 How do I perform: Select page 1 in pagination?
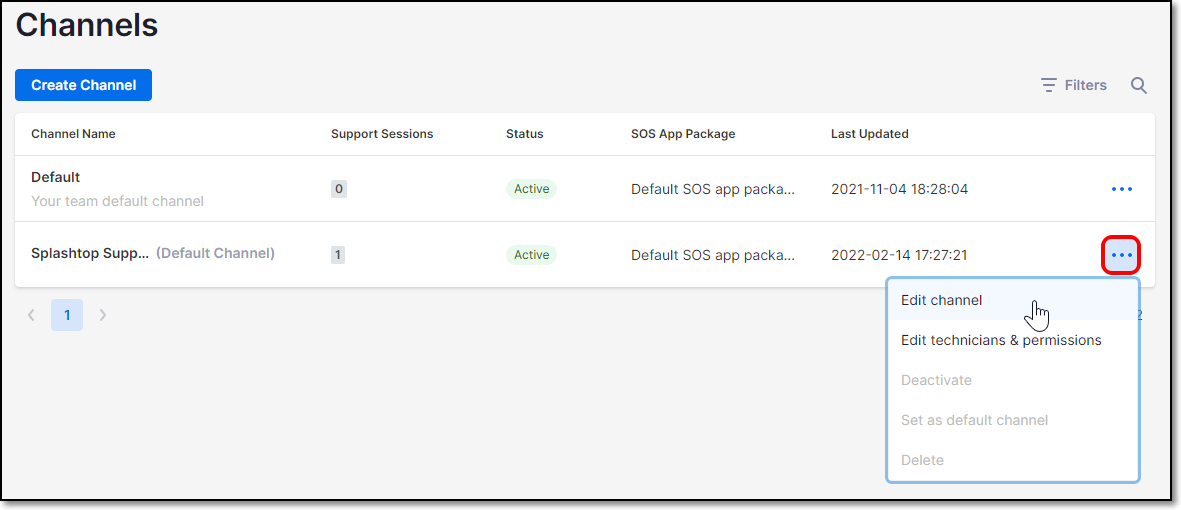click(x=67, y=315)
